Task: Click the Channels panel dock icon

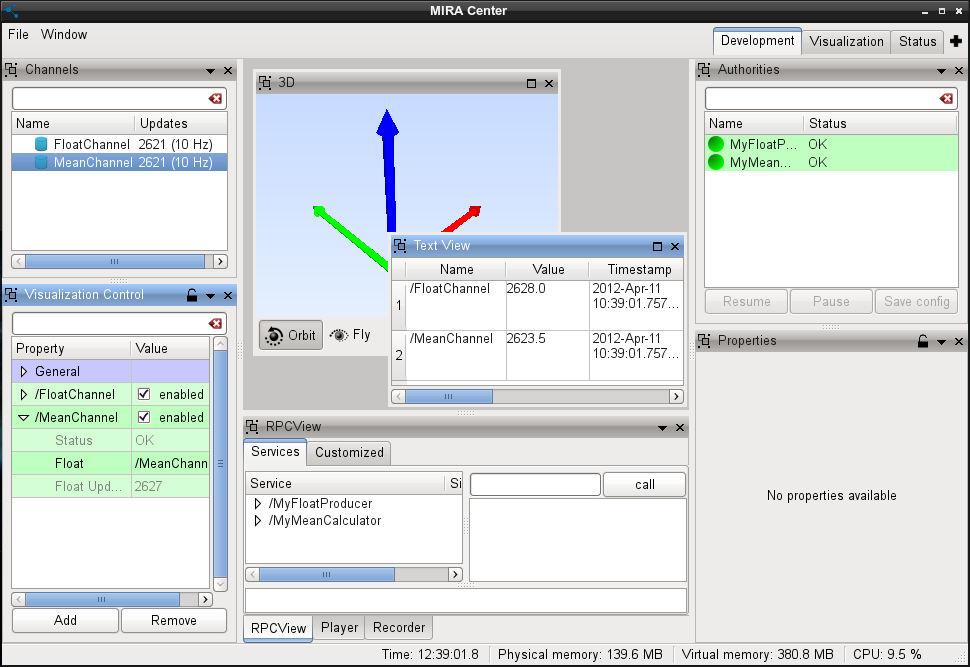Action: pyautogui.click(x=12, y=70)
